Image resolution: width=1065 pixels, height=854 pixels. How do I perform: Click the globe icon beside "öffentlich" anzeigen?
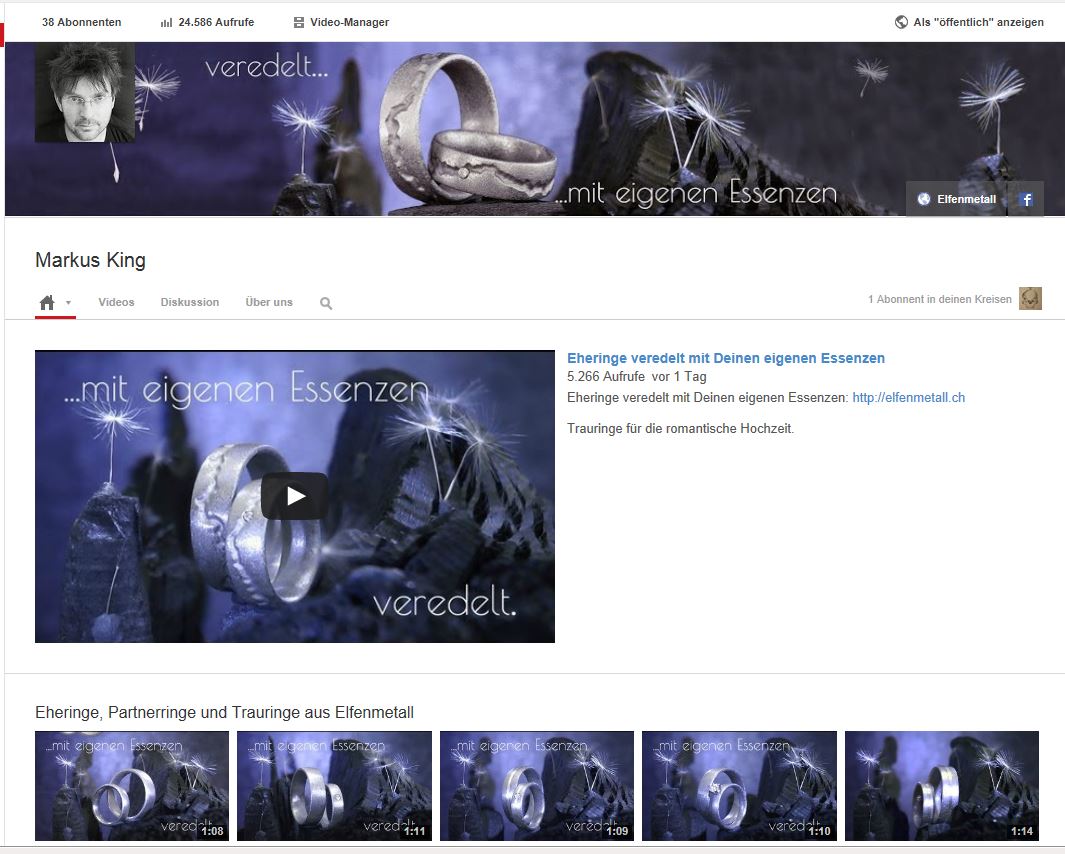point(901,22)
